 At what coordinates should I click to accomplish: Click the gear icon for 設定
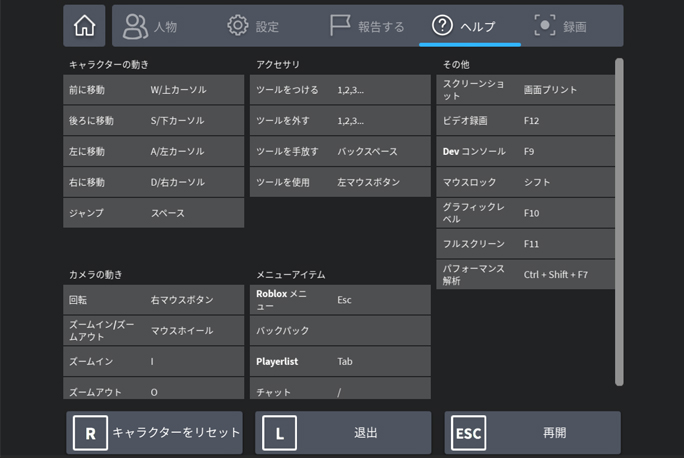[x=237, y=26]
